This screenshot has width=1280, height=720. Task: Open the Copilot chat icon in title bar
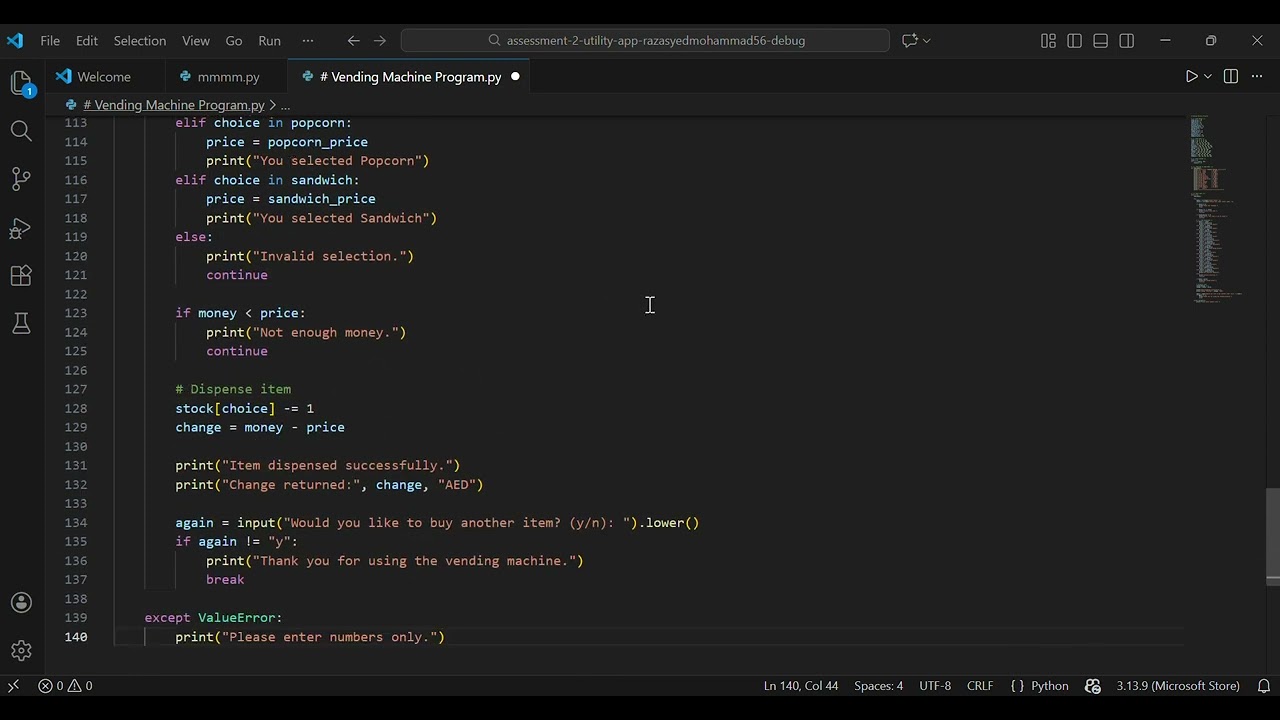tap(909, 41)
